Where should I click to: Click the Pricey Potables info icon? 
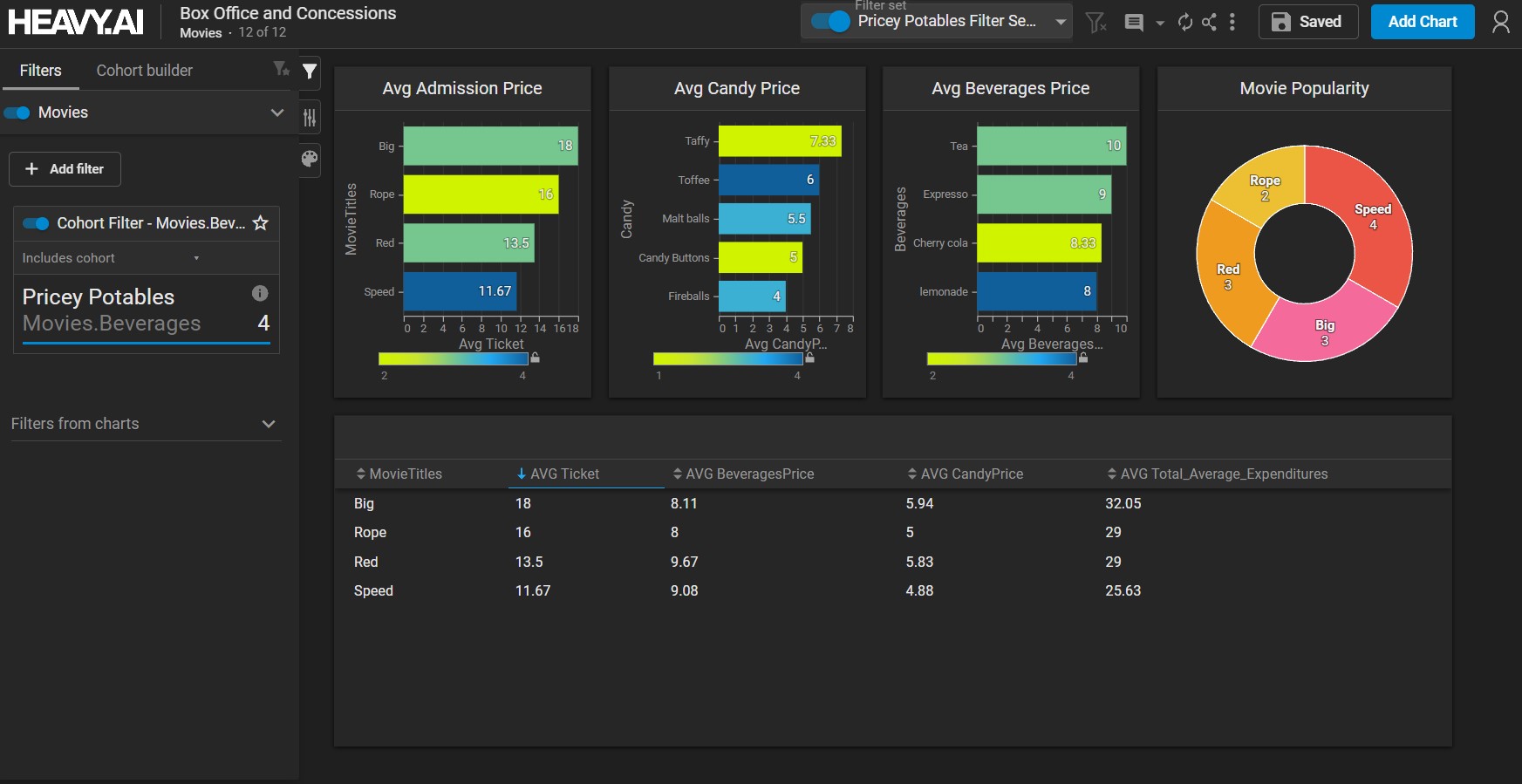260,293
